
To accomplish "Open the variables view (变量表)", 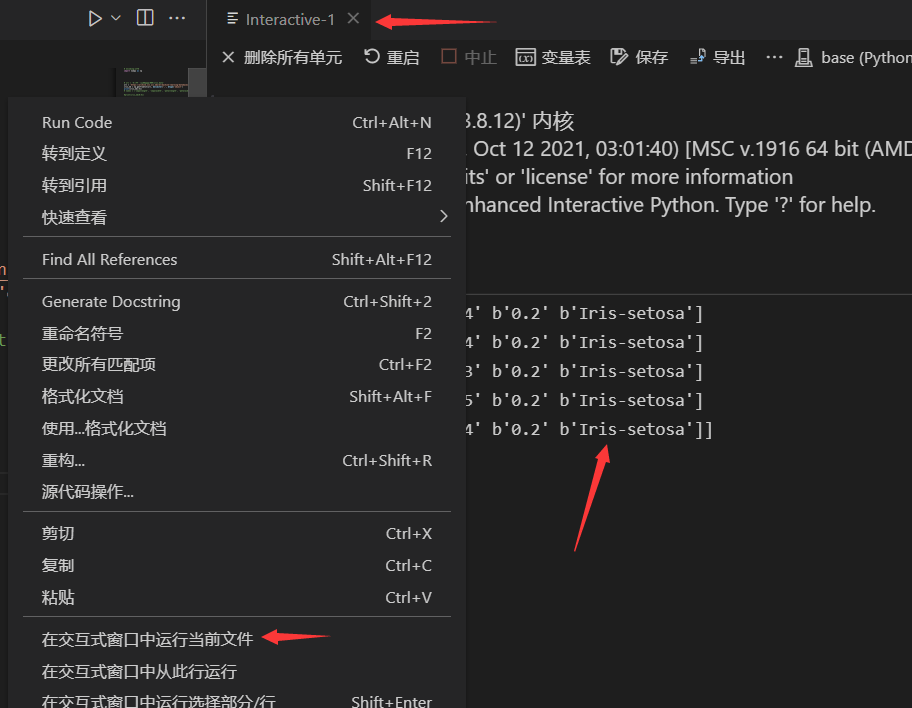I will (553, 57).
